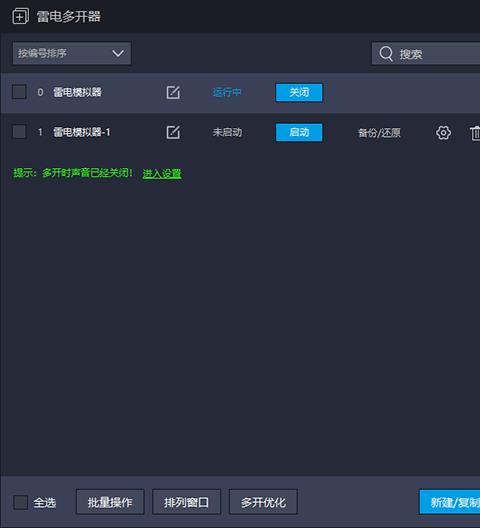Click 启动 to start 雷电模拟器-1
Image resolution: width=480 pixels, height=528 pixels.
pyautogui.click(x=299, y=132)
